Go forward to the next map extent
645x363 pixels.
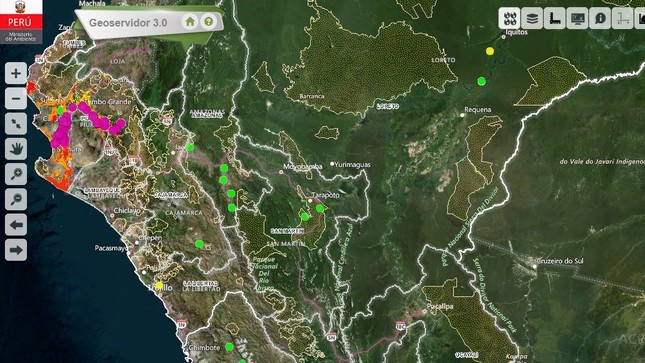click(16, 250)
